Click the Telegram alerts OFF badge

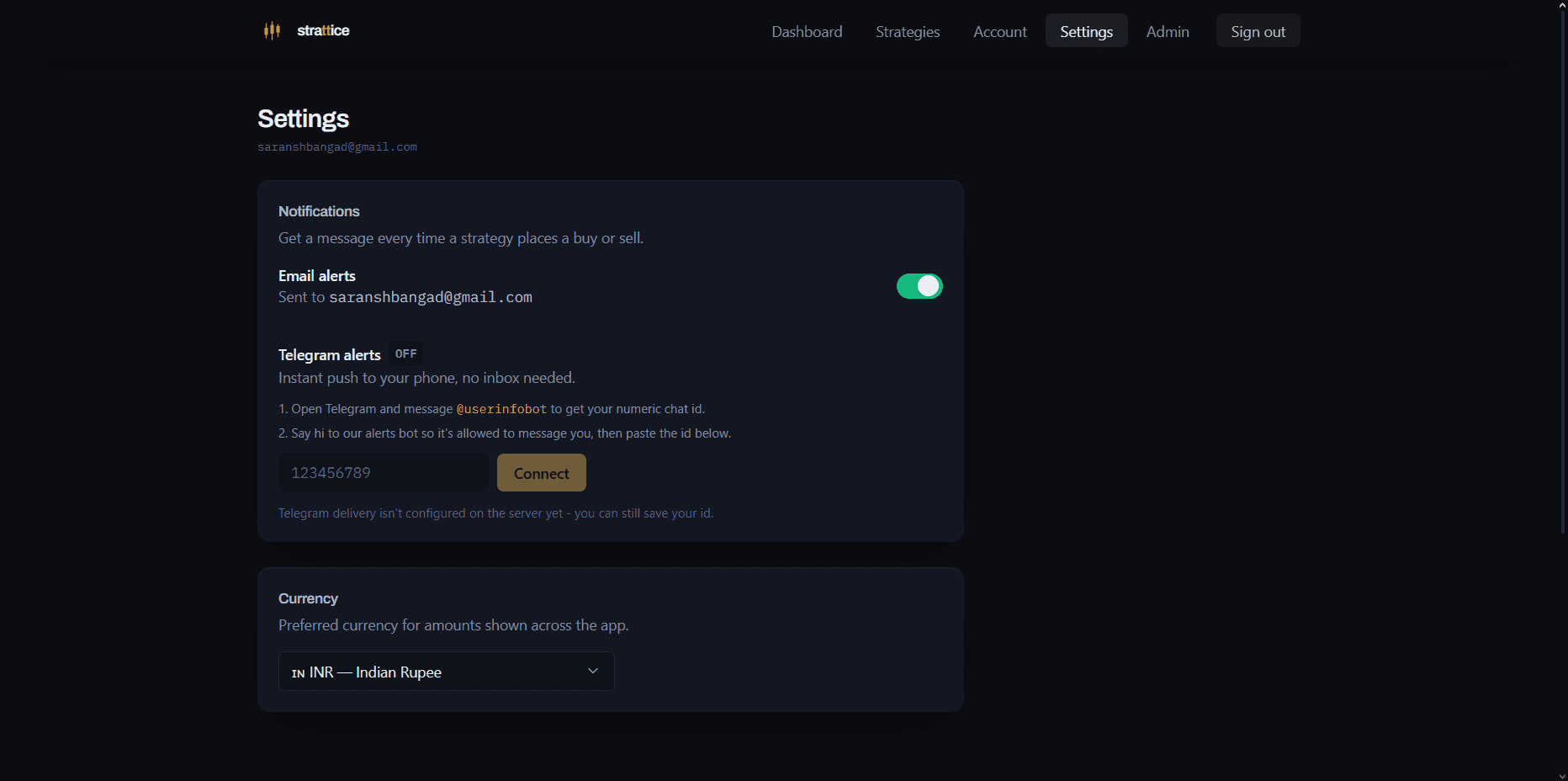405,354
